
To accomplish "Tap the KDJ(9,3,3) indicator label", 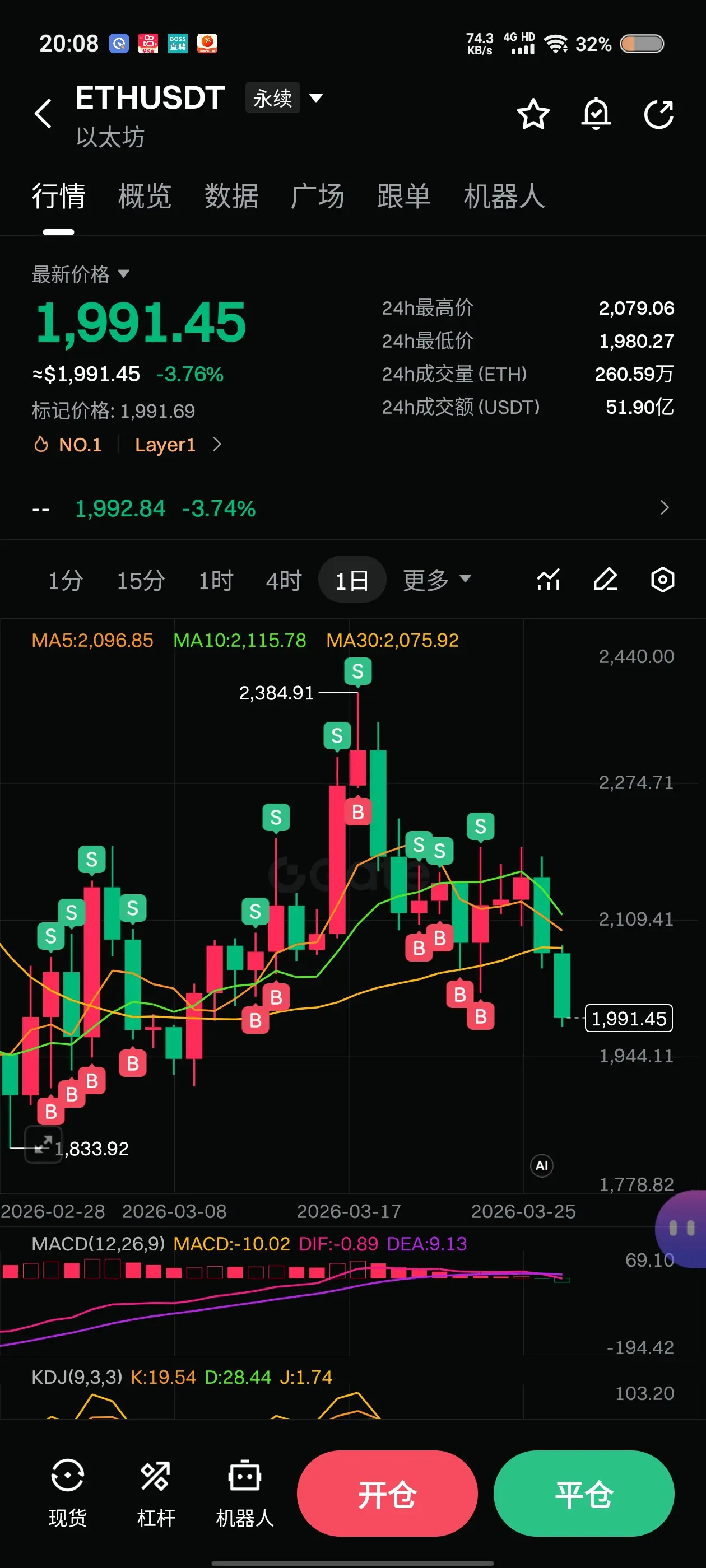I will pyautogui.click(x=77, y=1377).
